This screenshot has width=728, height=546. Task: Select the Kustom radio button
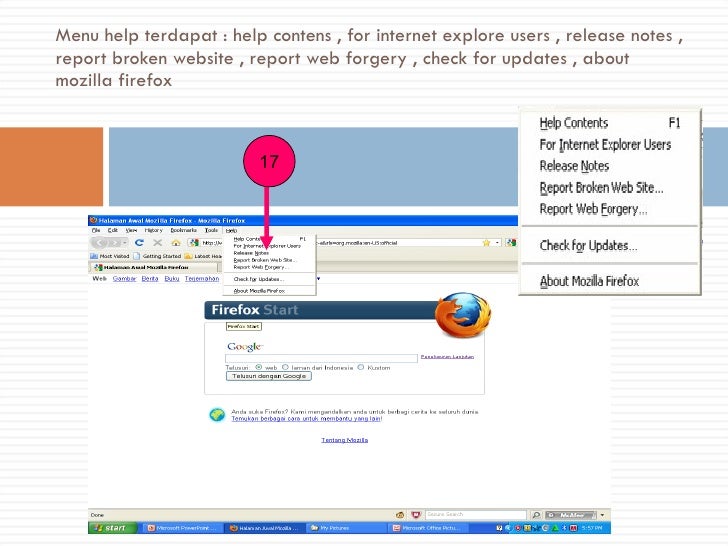coord(361,367)
